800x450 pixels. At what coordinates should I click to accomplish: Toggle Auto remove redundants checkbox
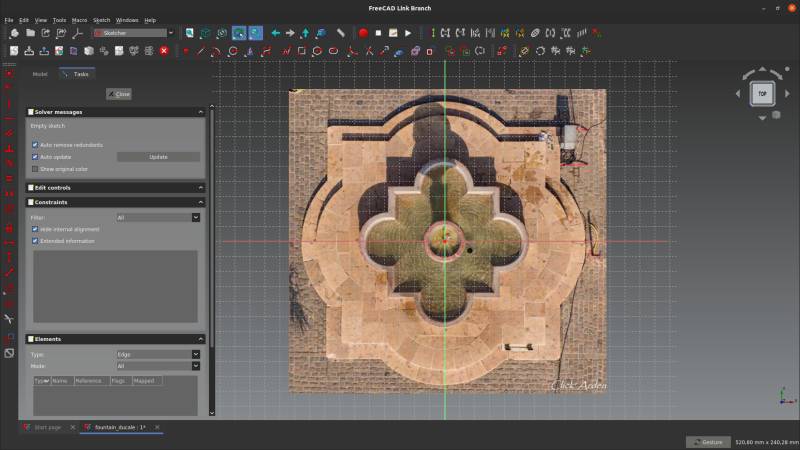(x=35, y=145)
